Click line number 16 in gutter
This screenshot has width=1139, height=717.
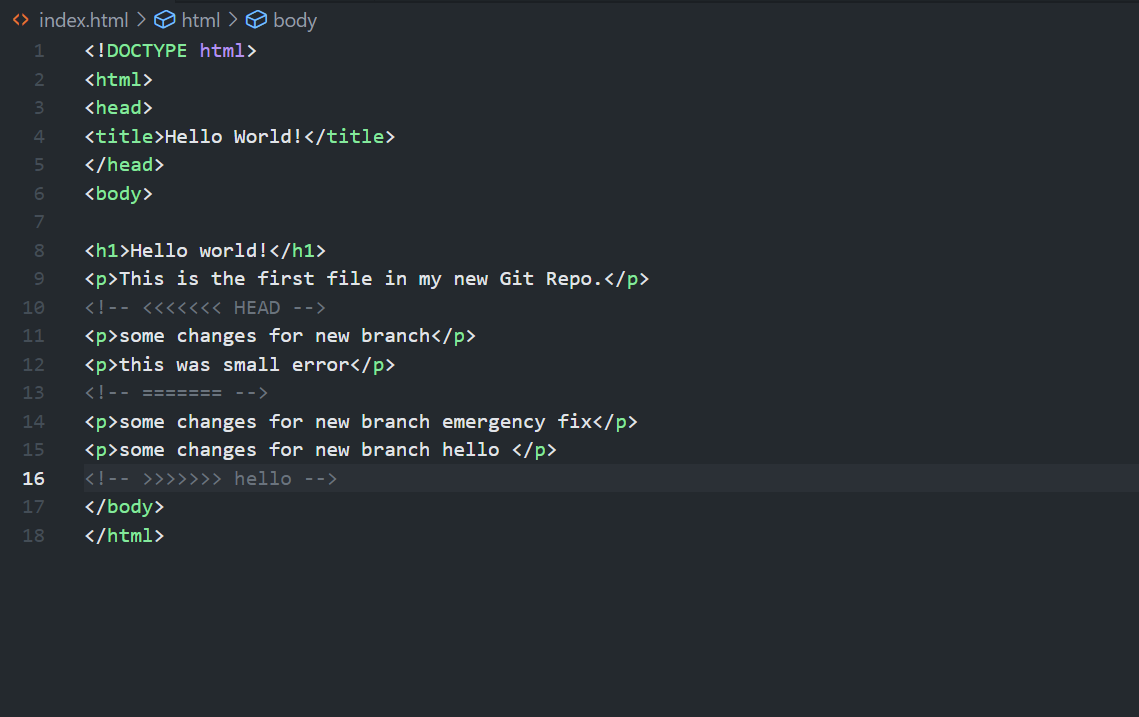[33, 479]
